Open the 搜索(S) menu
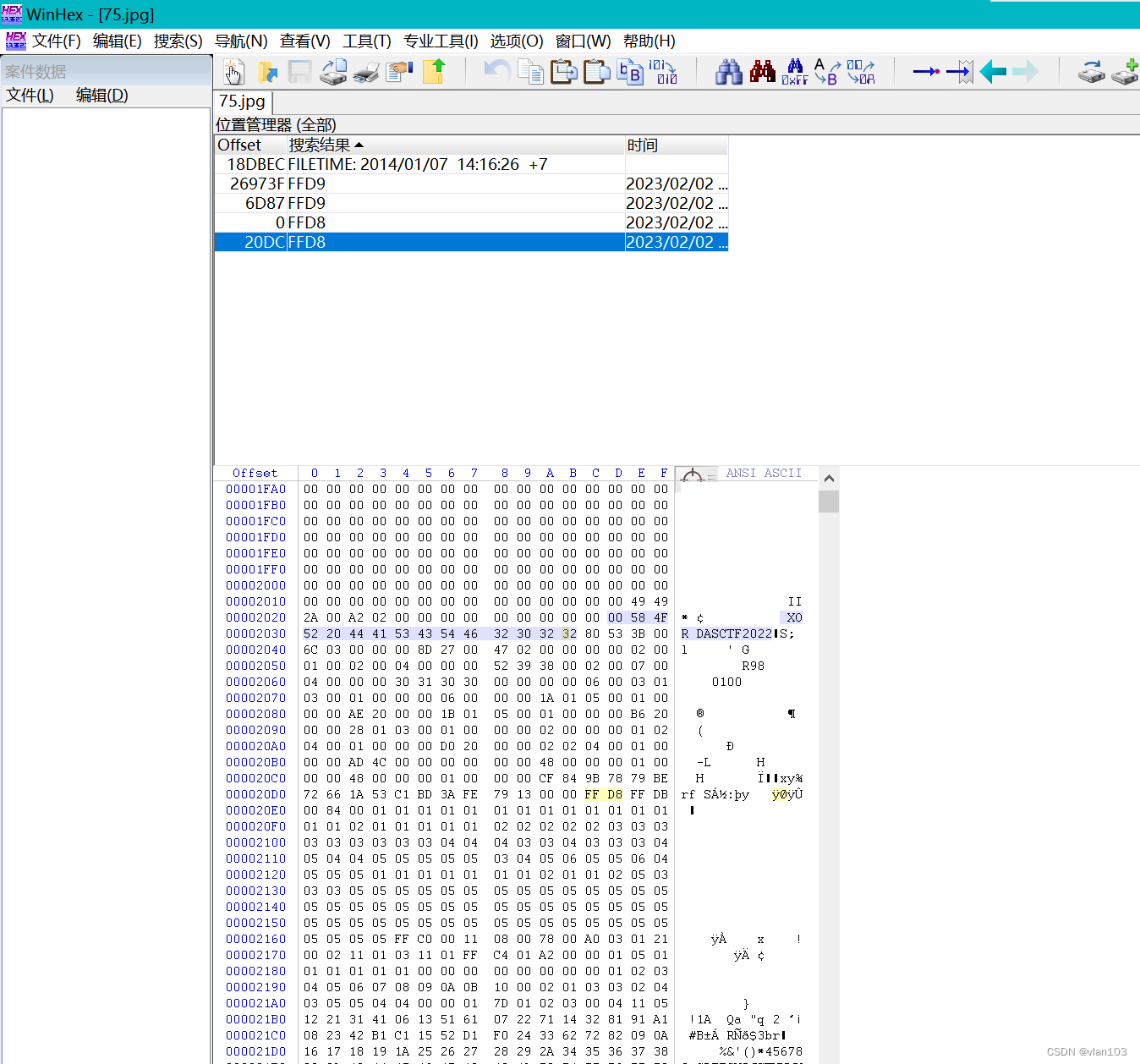Screen dimensions: 1140x1064 coord(178,41)
